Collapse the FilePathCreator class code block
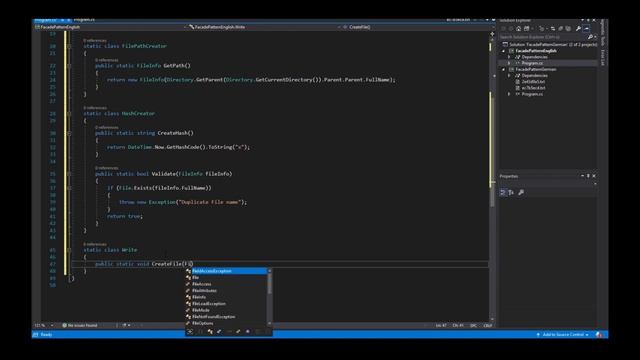Screen dimensions: 640x360 point(69,46)
